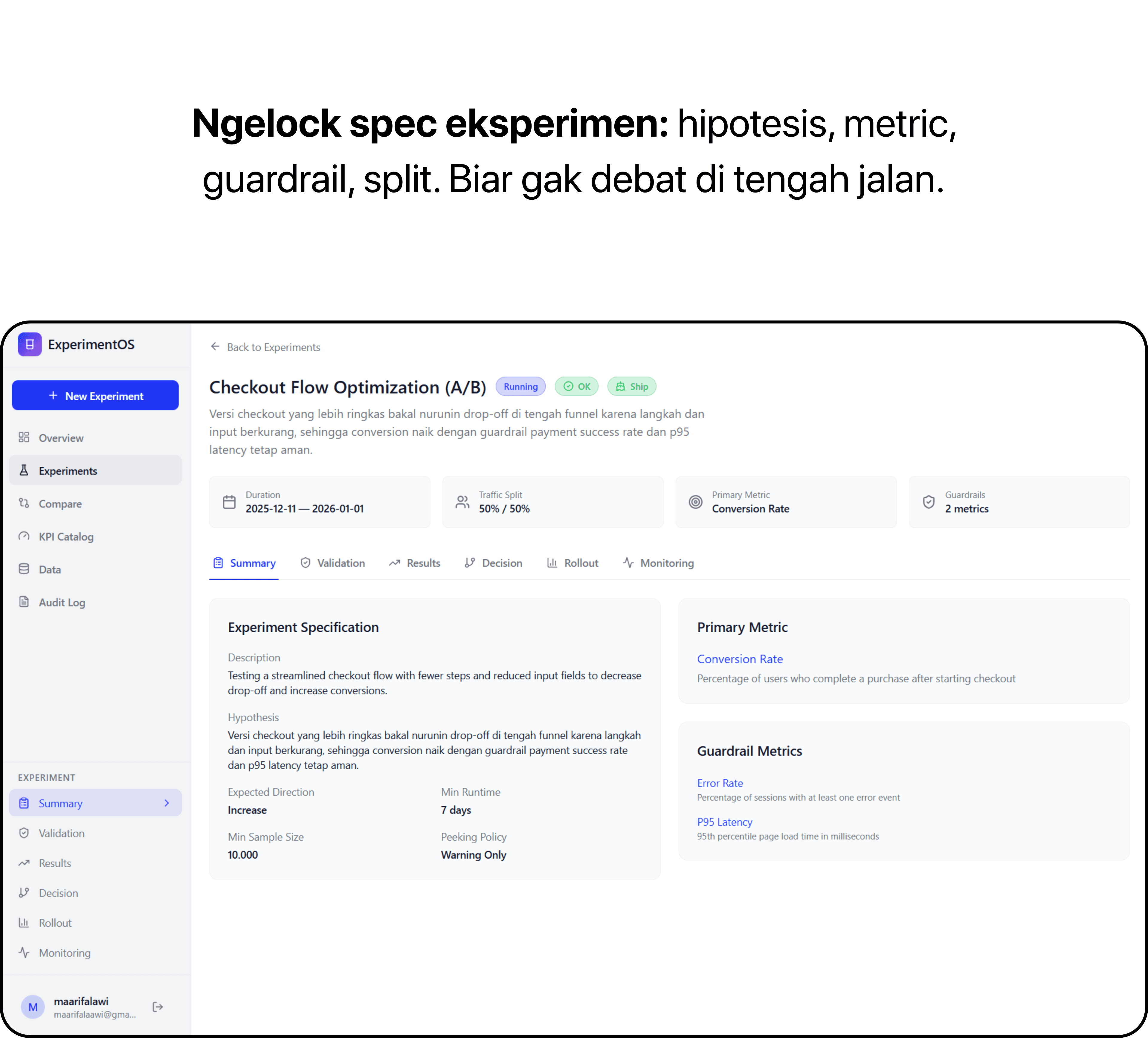Click the back arrow to Experiments
This screenshot has height=1038, width=1148.
[x=215, y=347]
